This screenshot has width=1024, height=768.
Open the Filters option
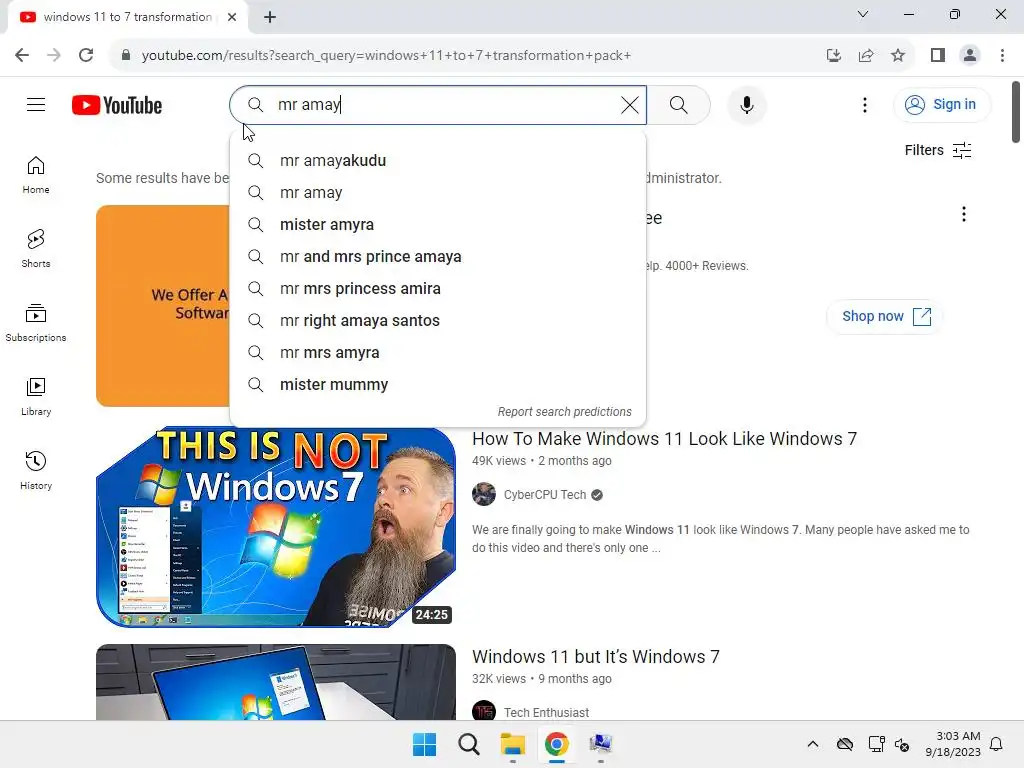point(938,150)
